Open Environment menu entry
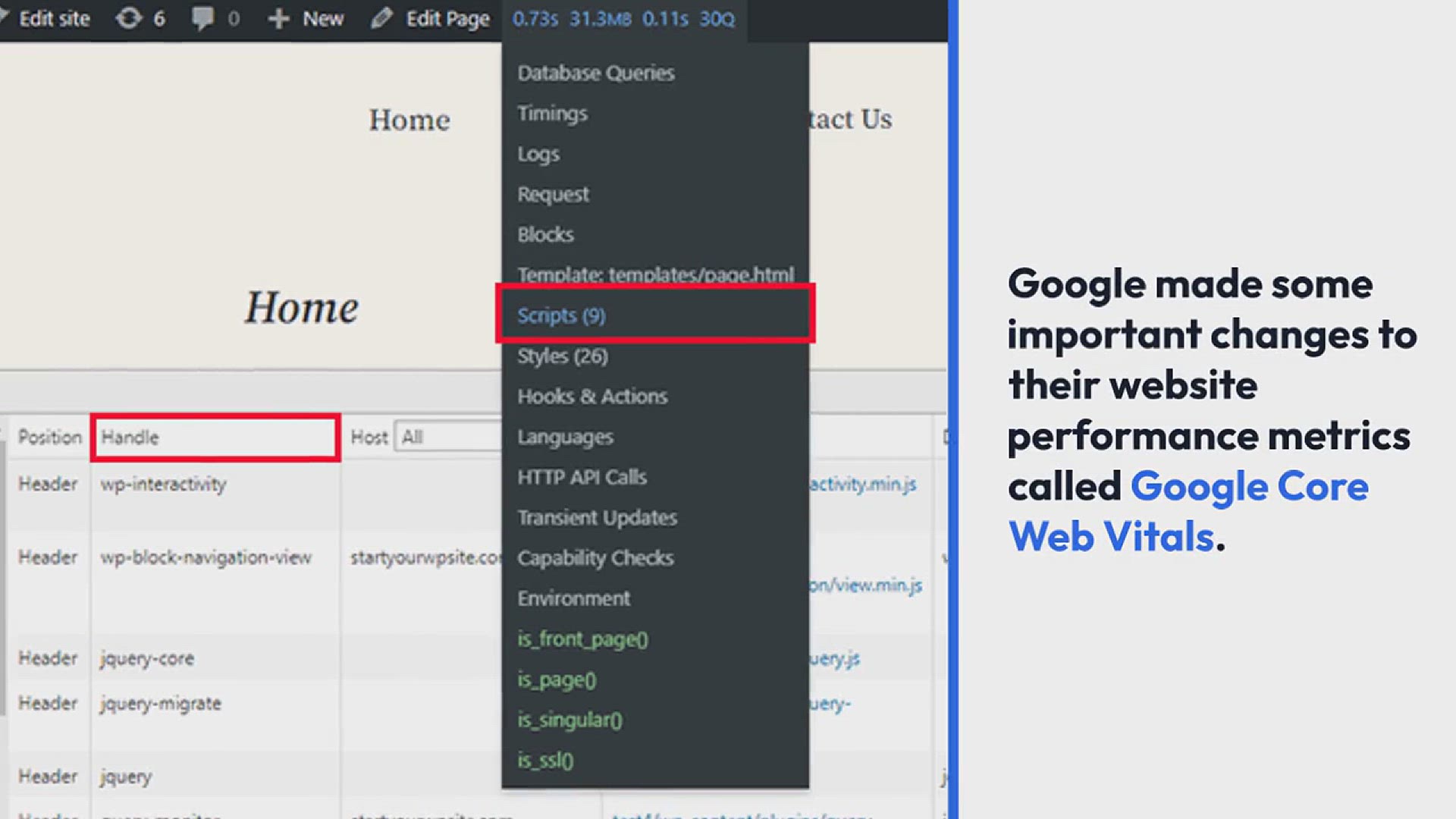This screenshot has height=819, width=1456. (x=573, y=598)
